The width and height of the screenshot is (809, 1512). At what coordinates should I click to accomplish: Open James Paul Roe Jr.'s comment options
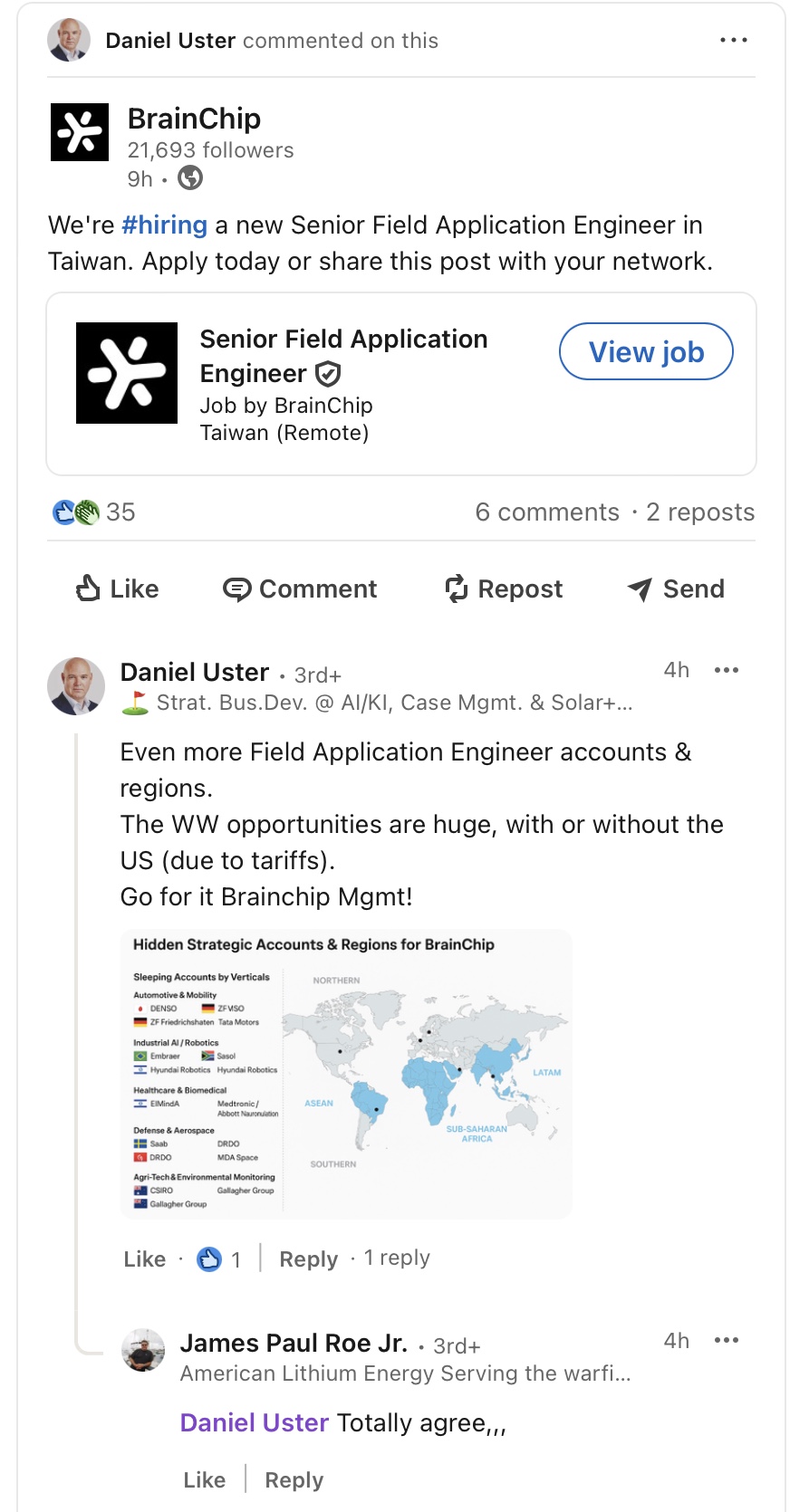pos(727,1341)
